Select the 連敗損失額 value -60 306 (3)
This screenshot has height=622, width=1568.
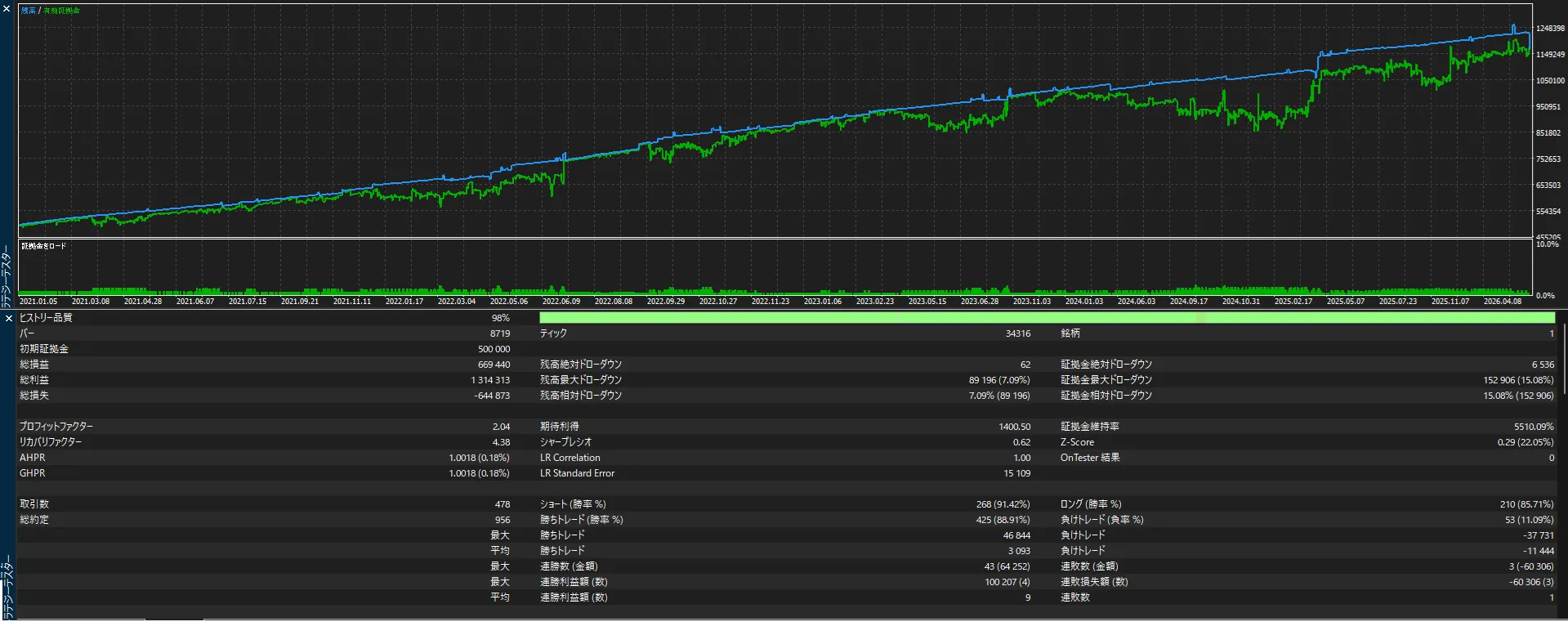1532,582
